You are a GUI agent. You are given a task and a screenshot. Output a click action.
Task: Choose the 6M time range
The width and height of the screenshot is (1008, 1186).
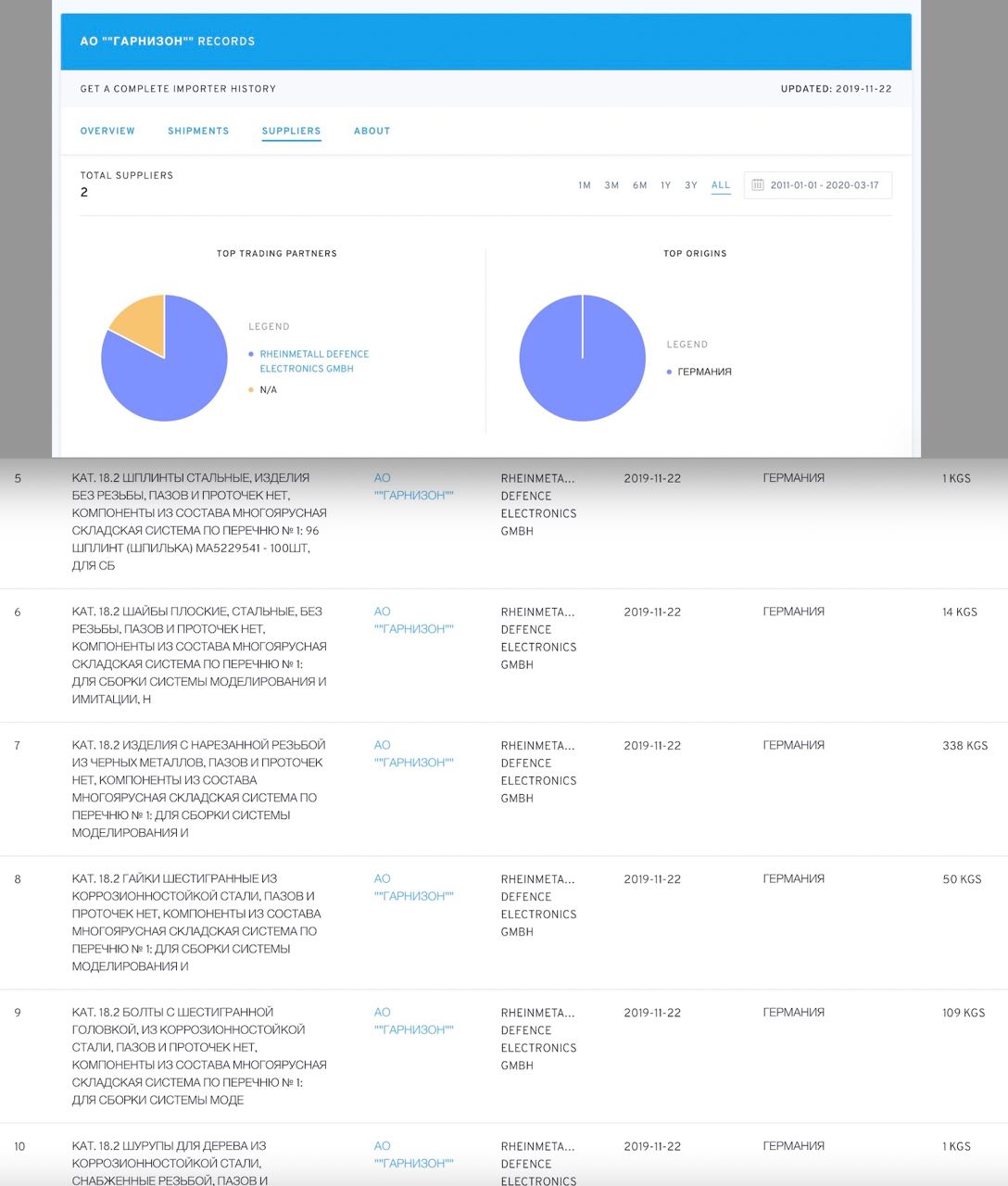(639, 185)
